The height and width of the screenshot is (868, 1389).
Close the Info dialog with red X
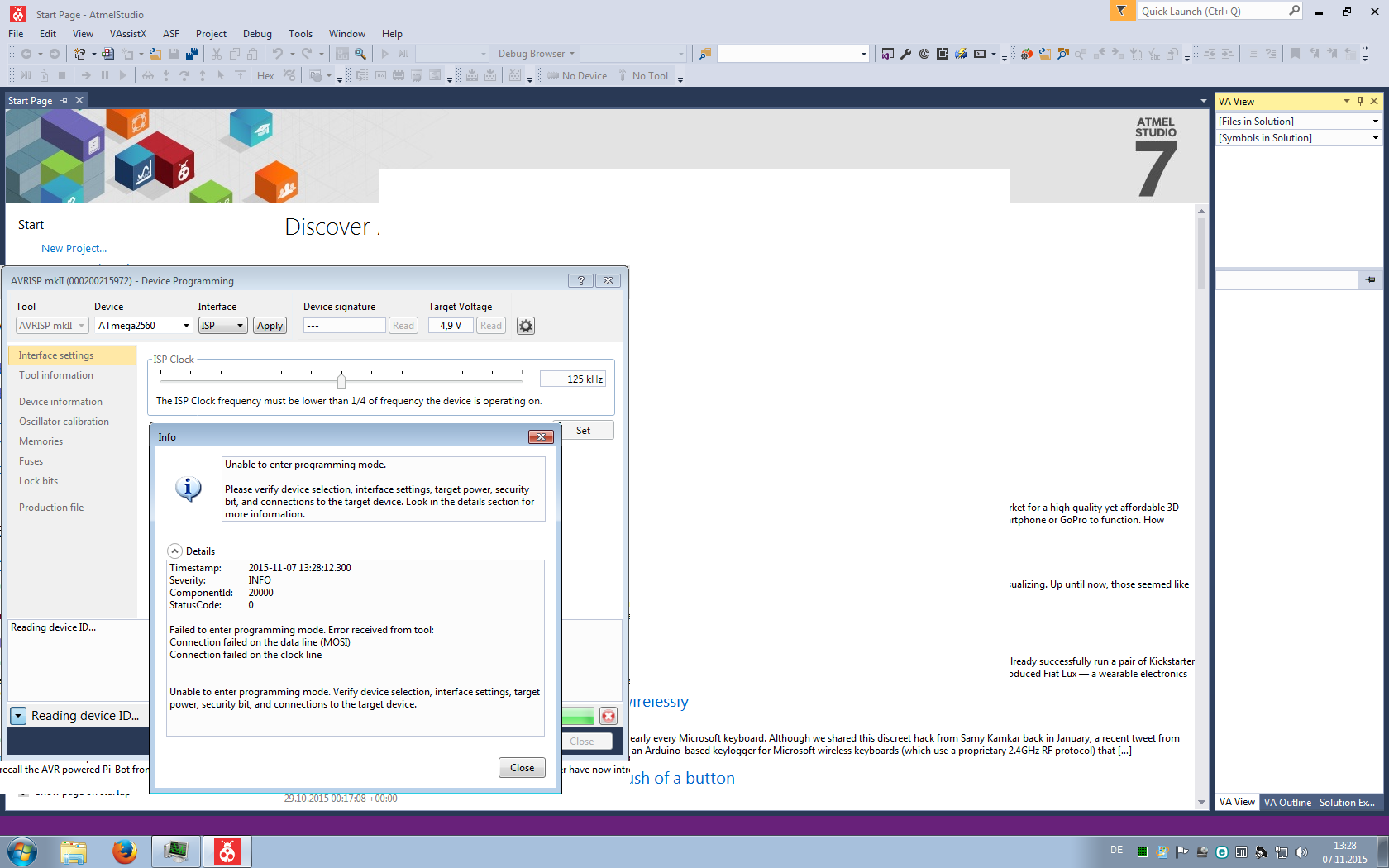541,437
